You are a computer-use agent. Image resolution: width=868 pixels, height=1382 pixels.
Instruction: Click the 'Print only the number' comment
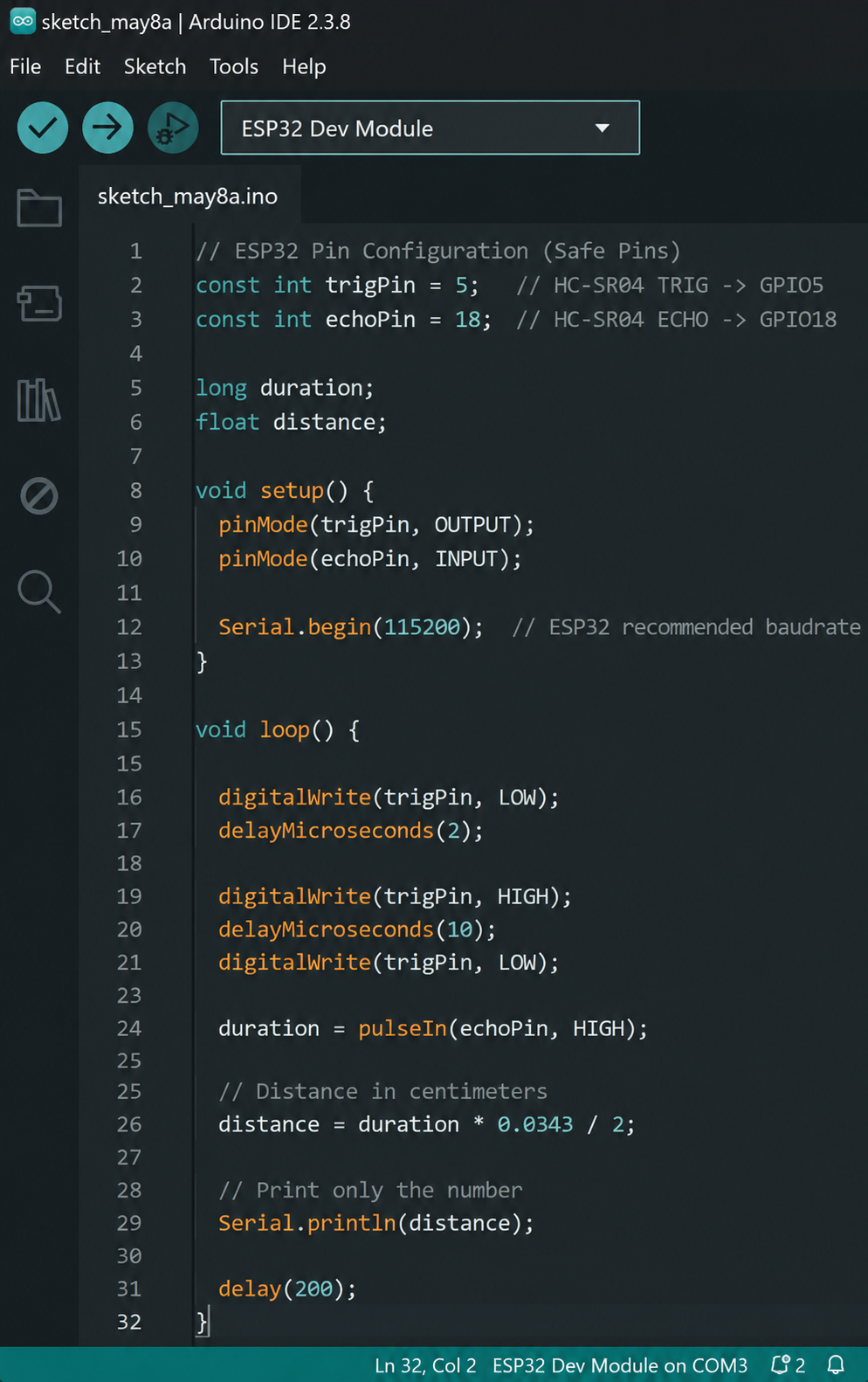pos(370,1190)
